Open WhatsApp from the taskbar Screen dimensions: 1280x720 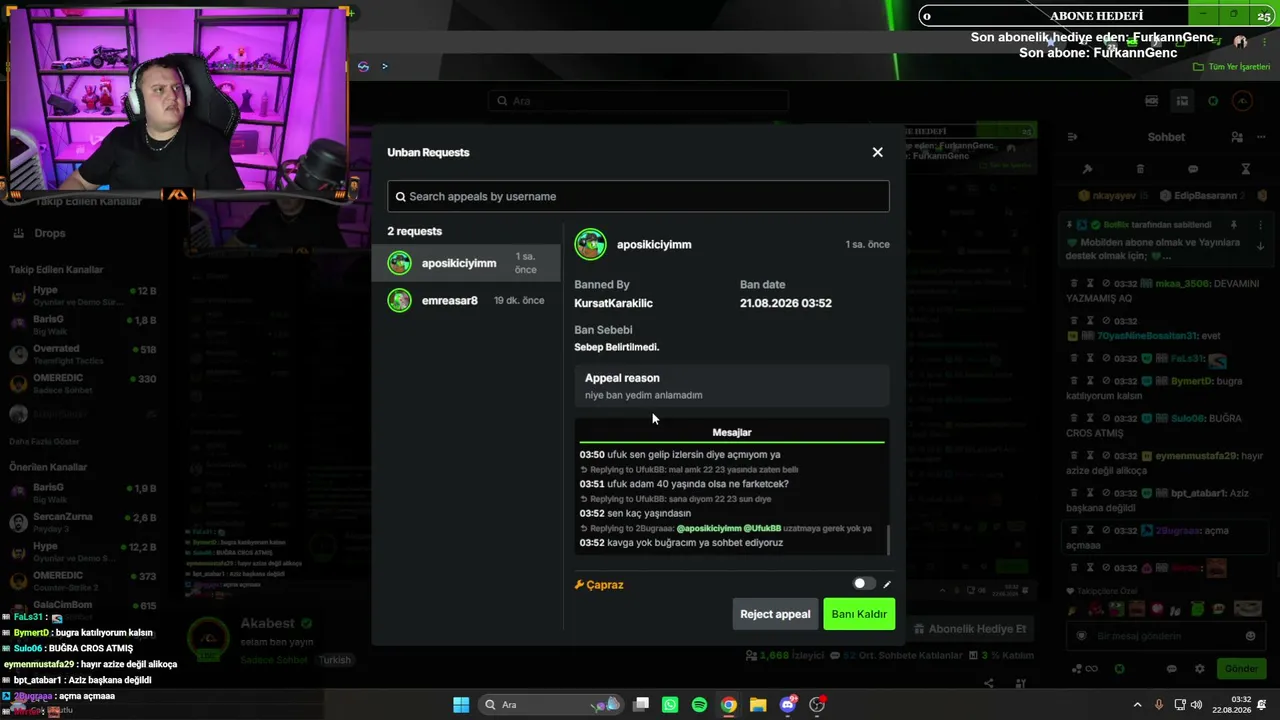670,705
